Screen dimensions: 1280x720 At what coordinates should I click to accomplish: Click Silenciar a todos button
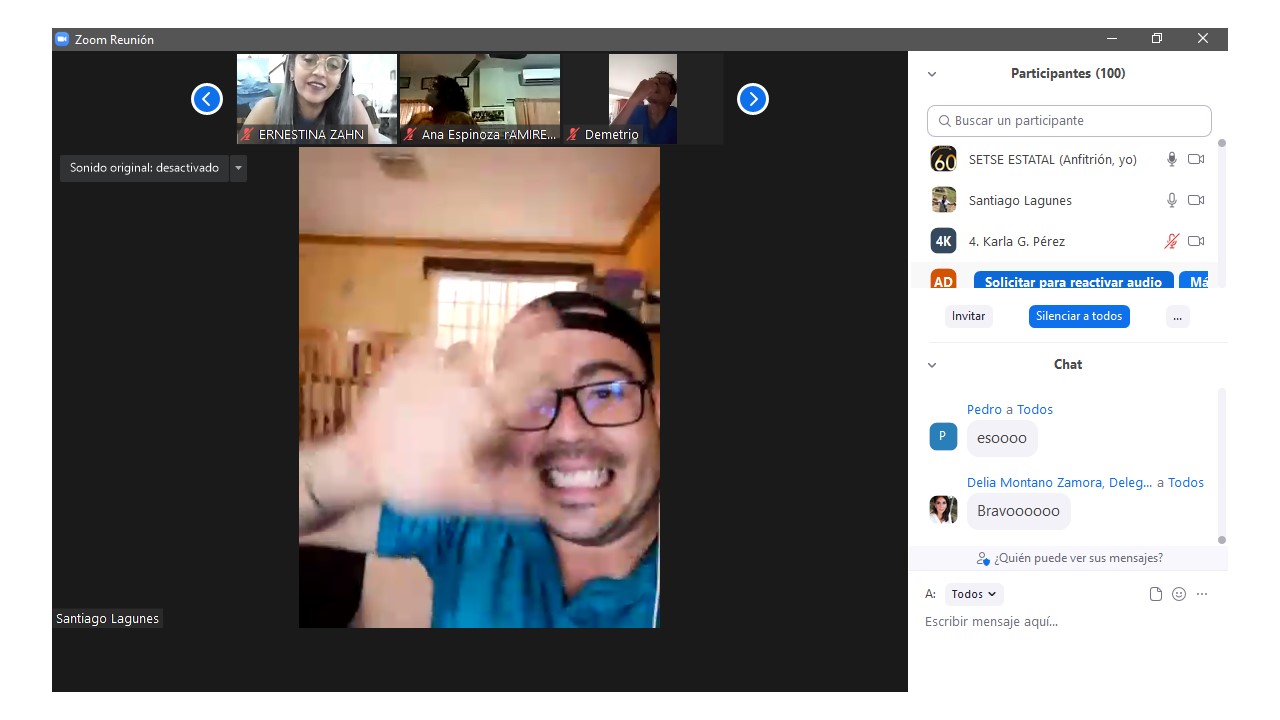point(1079,316)
